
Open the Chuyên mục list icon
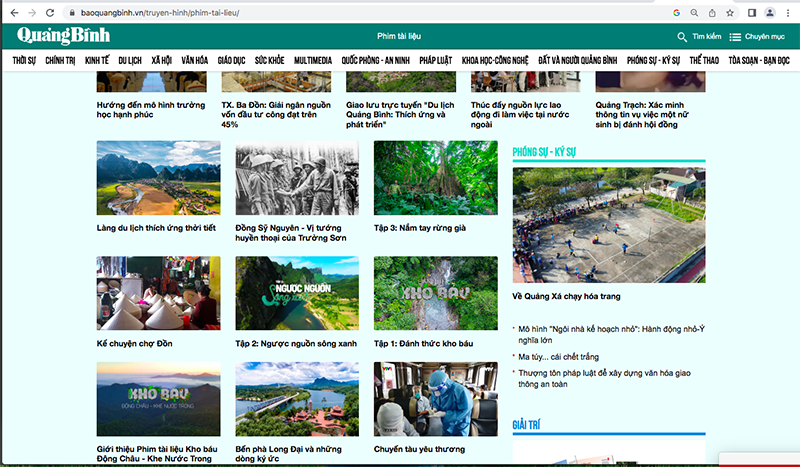(x=735, y=37)
